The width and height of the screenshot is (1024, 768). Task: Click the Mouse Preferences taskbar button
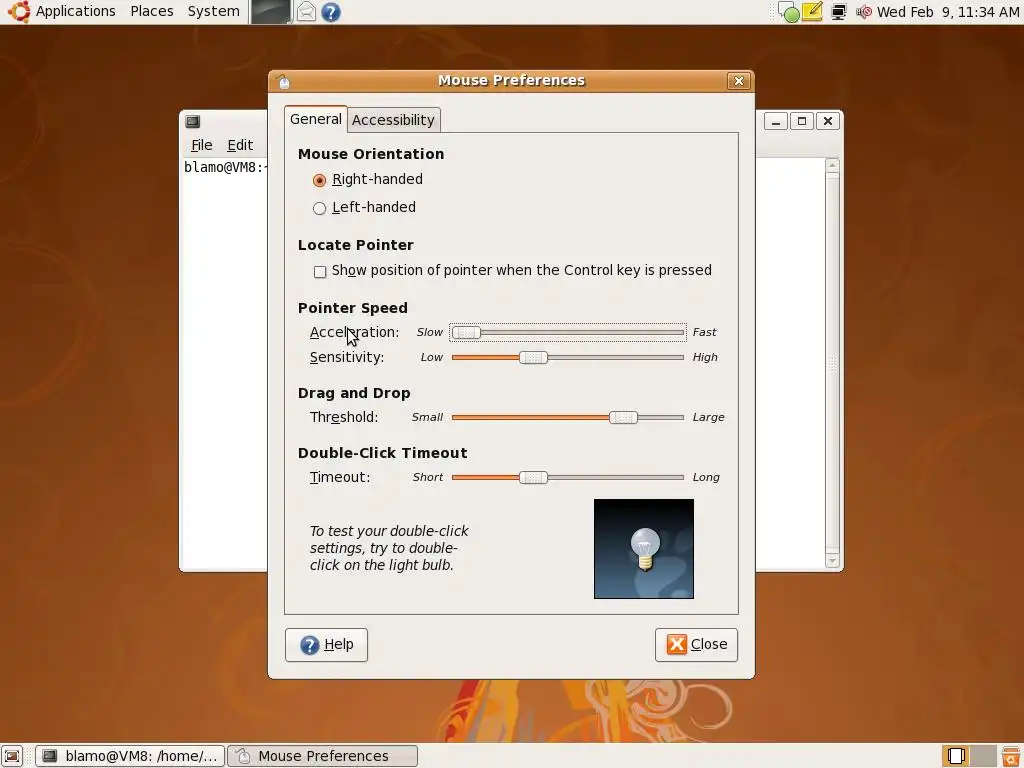(323, 756)
